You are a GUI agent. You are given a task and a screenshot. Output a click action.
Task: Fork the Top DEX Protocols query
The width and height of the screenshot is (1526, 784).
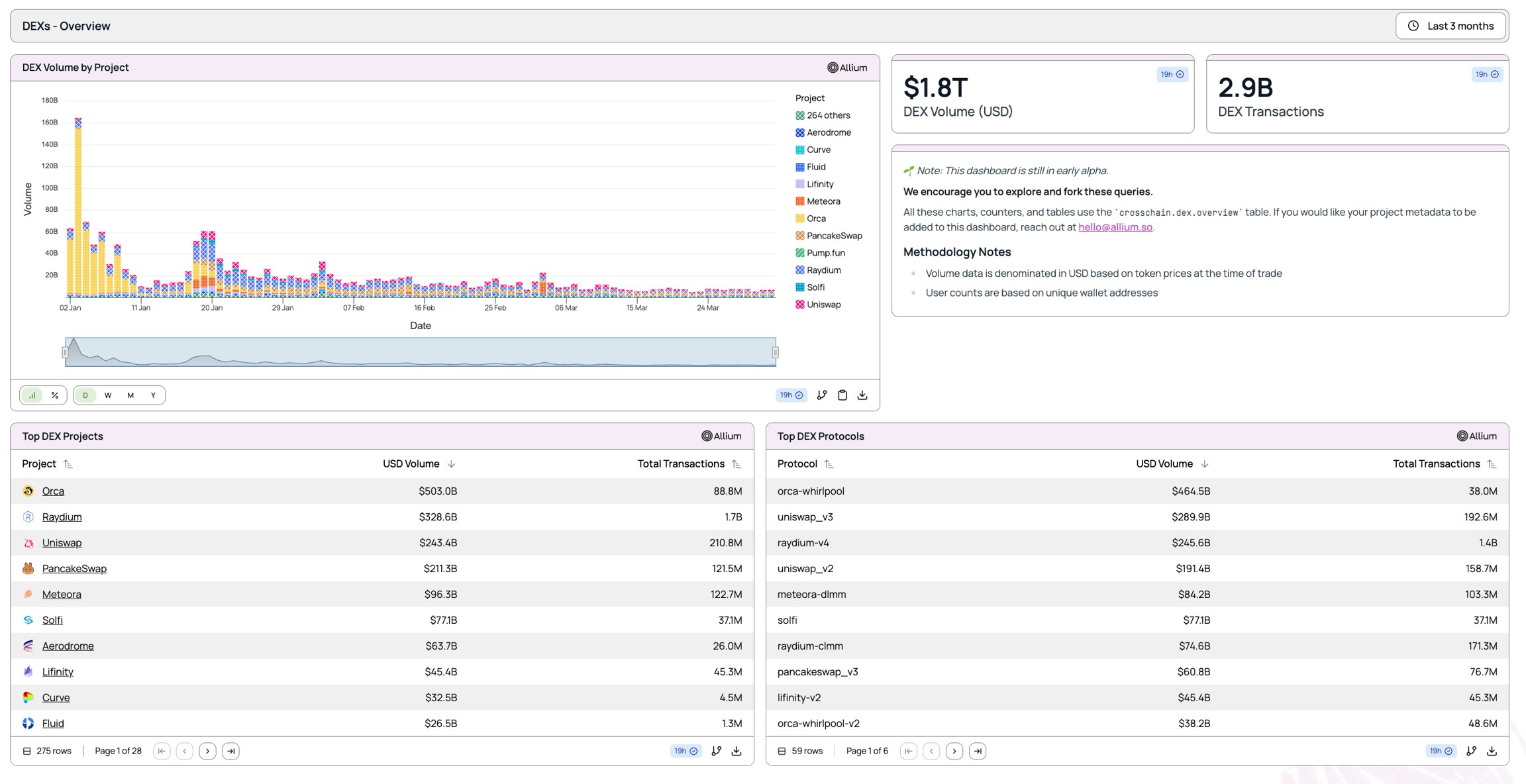point(1472,752)
